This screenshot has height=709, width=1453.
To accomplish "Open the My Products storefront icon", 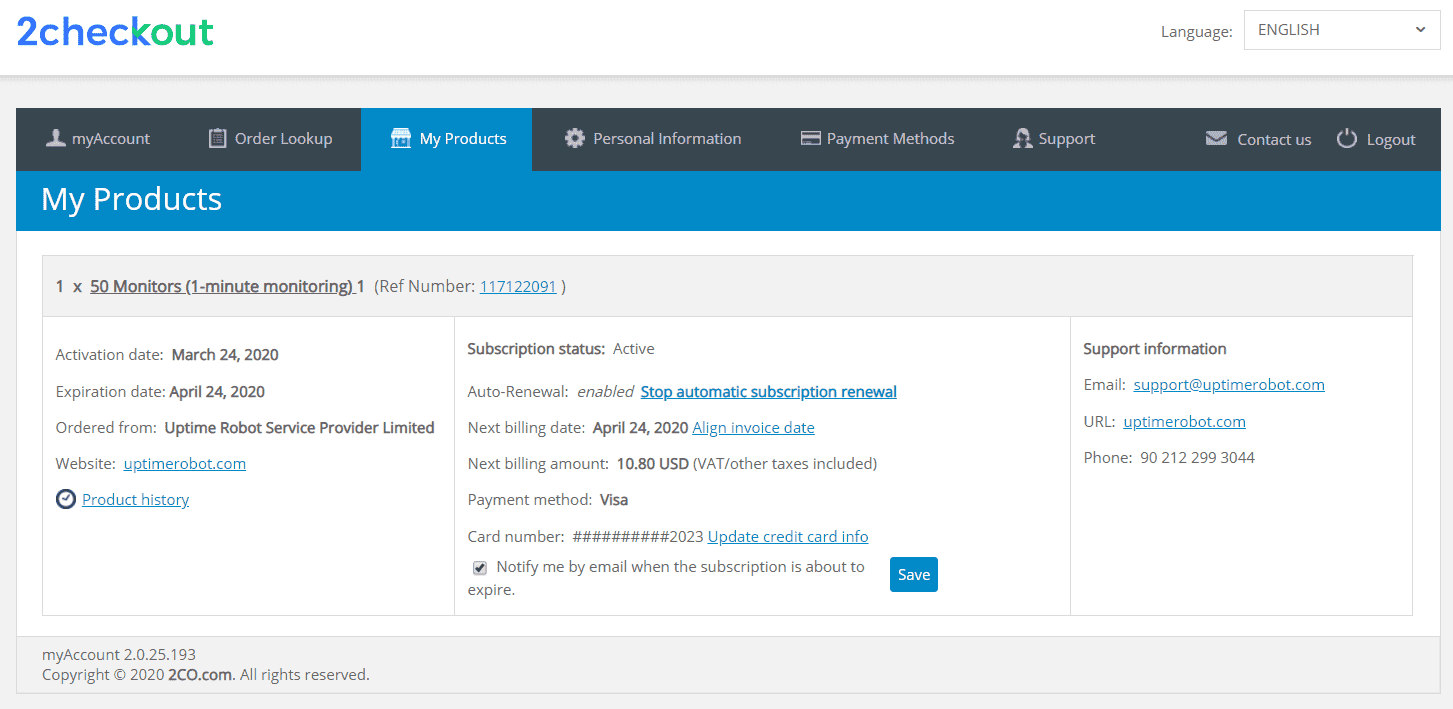I will coord(399,138).
